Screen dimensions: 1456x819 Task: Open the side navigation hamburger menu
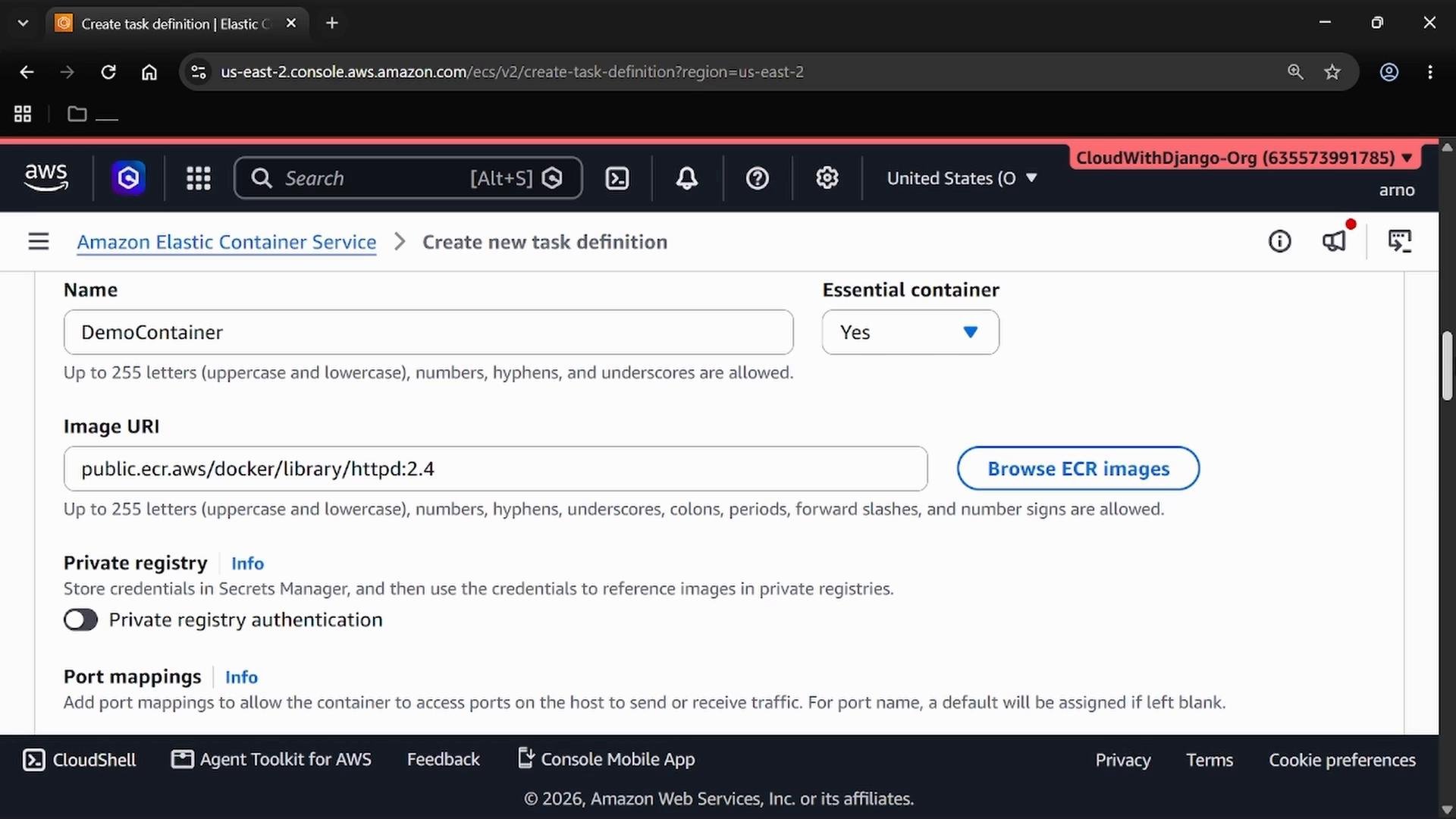tap(39, 242)
